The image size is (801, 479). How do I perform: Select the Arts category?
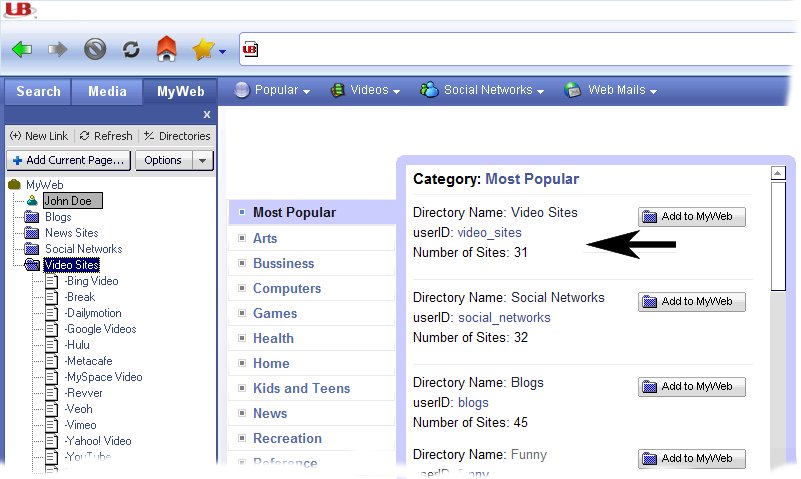point(312,238)
